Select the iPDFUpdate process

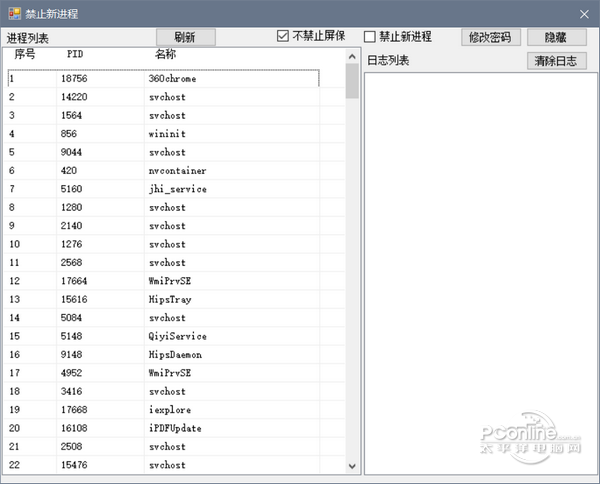(x=163, y=428)
